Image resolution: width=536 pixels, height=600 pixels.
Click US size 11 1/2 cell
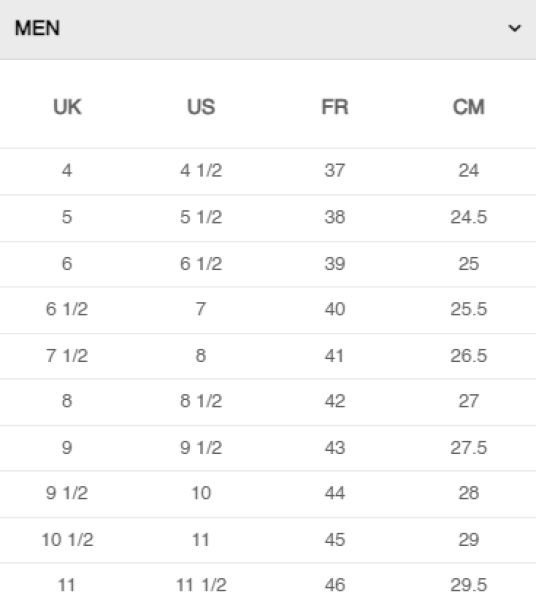tap(201, 585)
